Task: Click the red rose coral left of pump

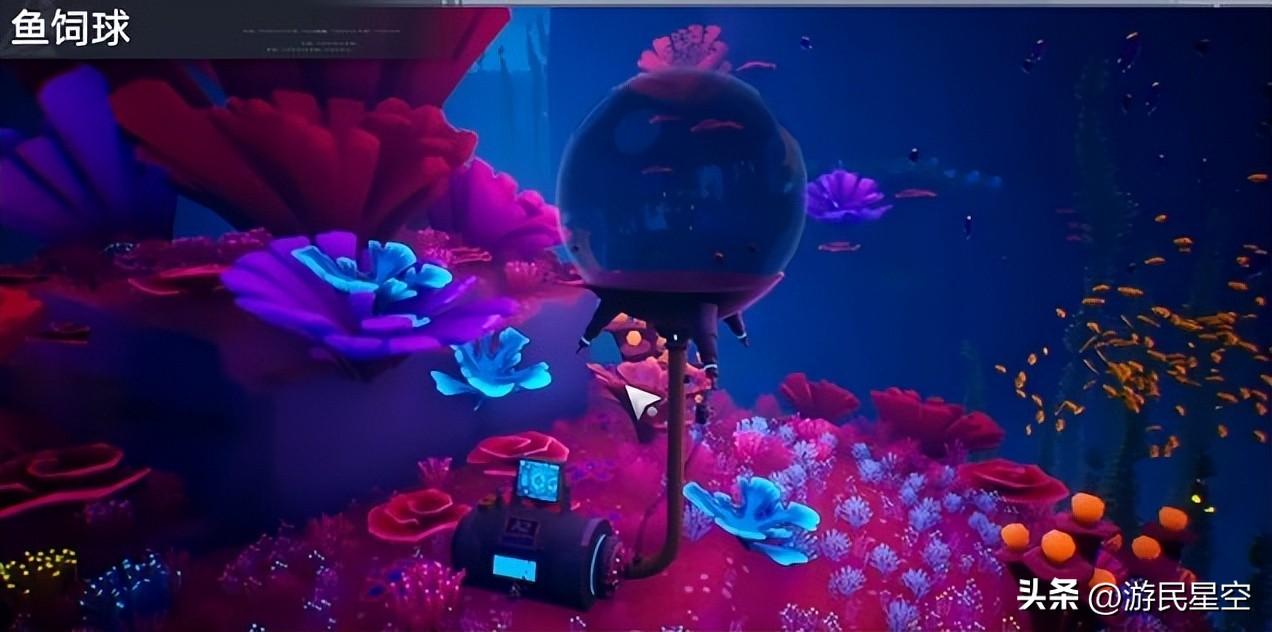Action: [416, 515]
